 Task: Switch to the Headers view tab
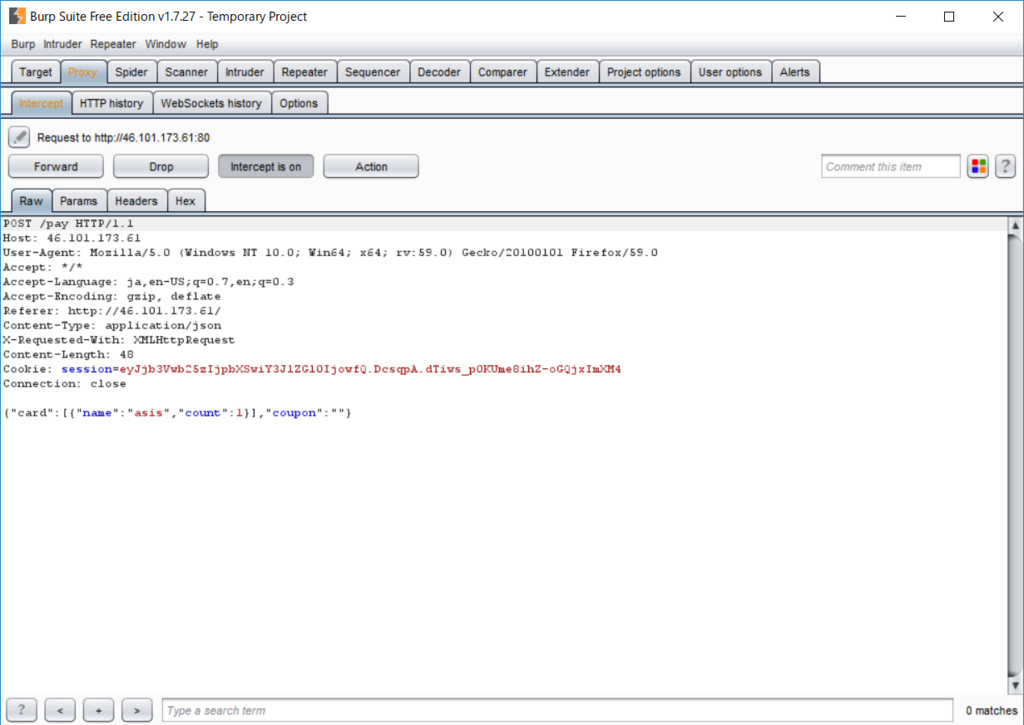[136, 201]
